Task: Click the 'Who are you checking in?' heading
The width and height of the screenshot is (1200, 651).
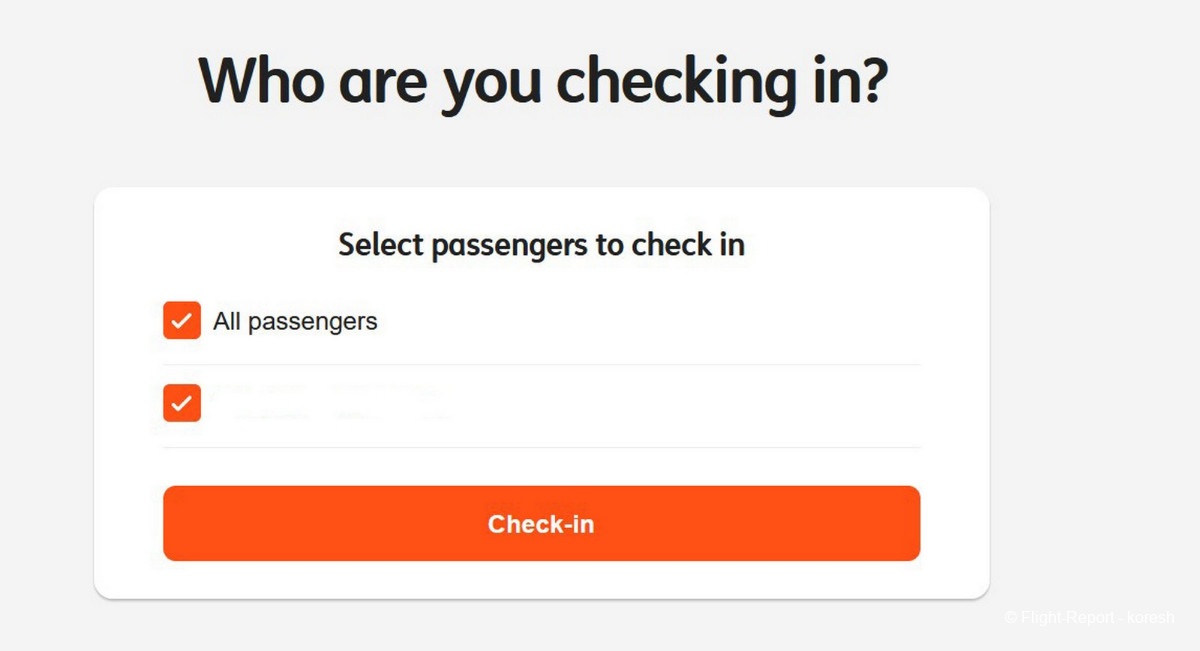Action: pyautogui.click(x=543, y=80)
